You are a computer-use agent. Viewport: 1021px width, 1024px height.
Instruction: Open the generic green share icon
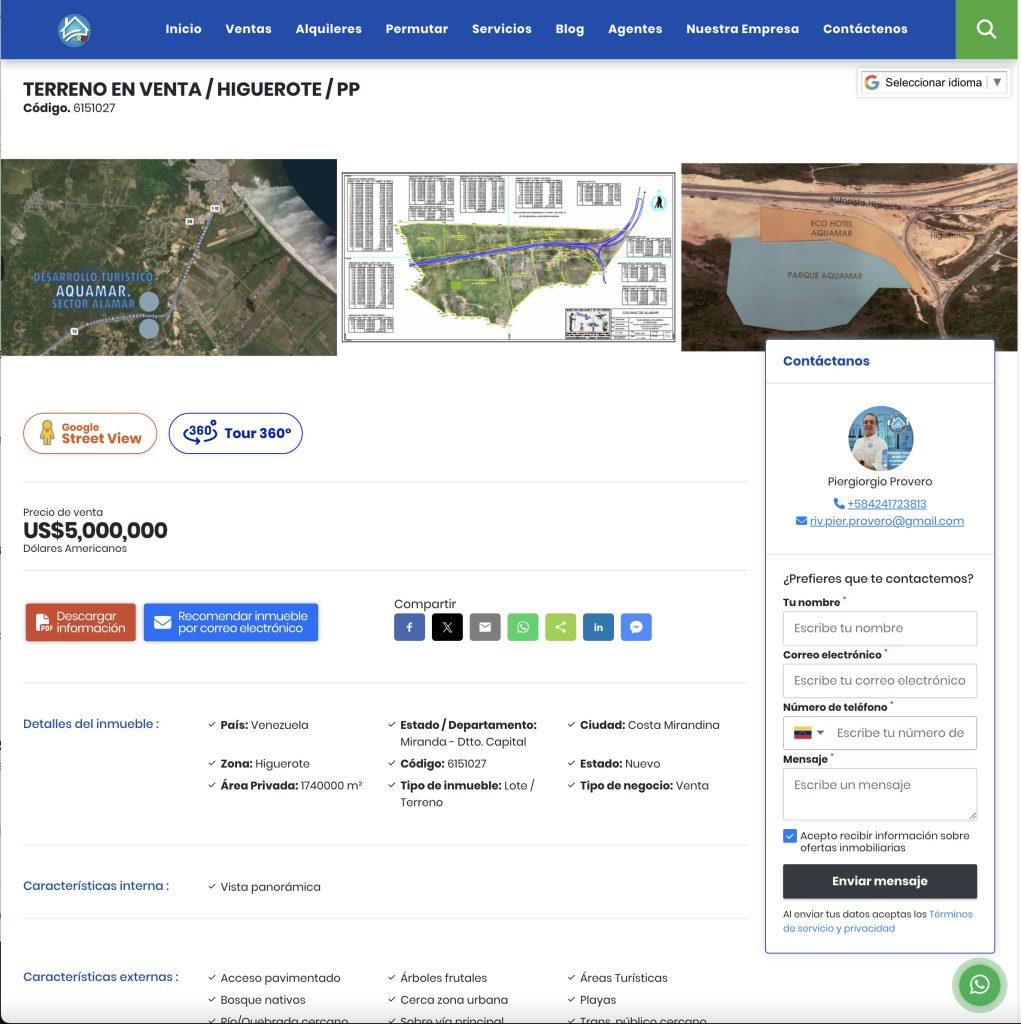[x=560, y=627]
